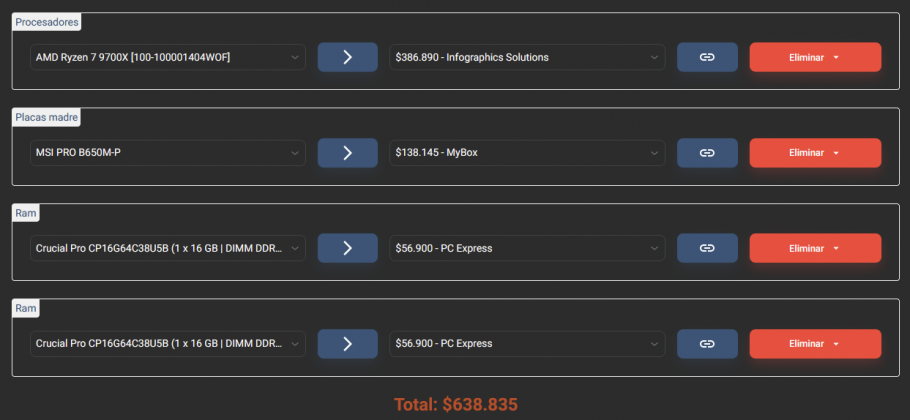
Task: Click Eliminar in the Placas madre row
Action: [x=815, y=153]
